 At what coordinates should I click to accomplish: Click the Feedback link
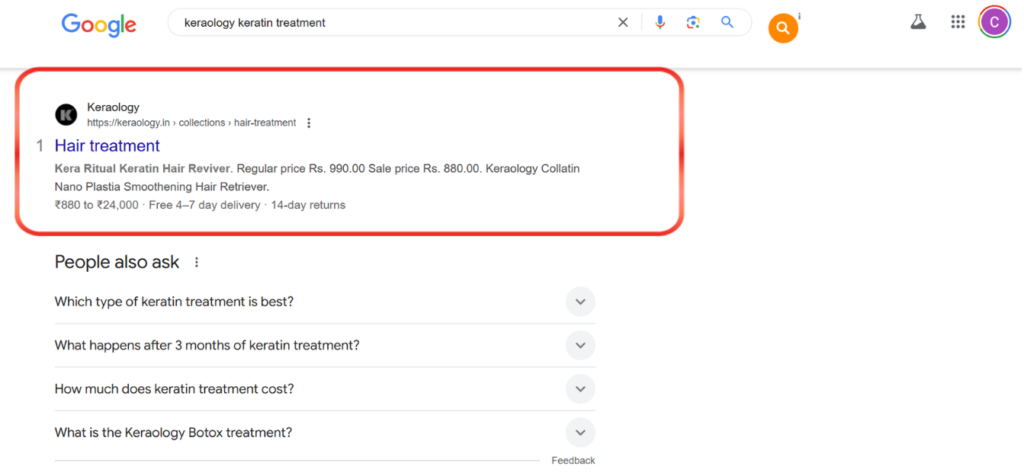click(x=573, y=461)
